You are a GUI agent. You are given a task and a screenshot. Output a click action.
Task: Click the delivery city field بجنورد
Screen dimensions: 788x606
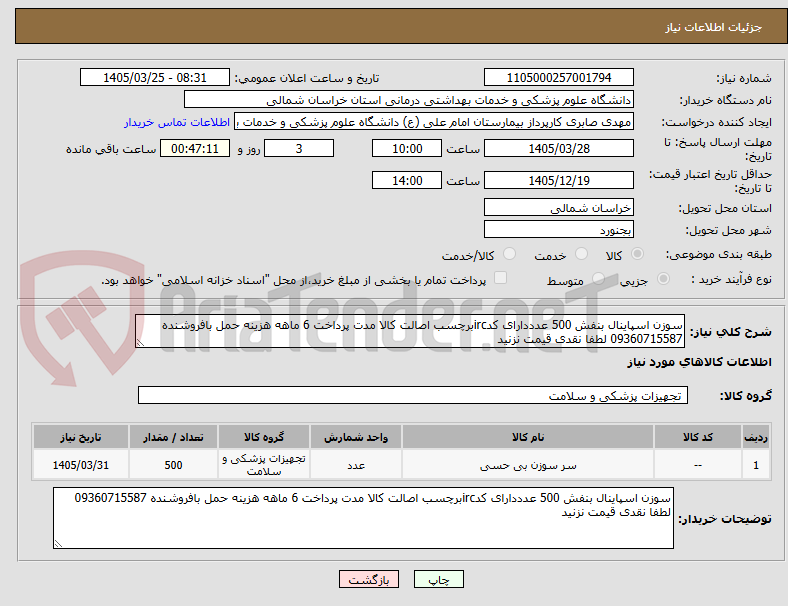click(559, 230)
